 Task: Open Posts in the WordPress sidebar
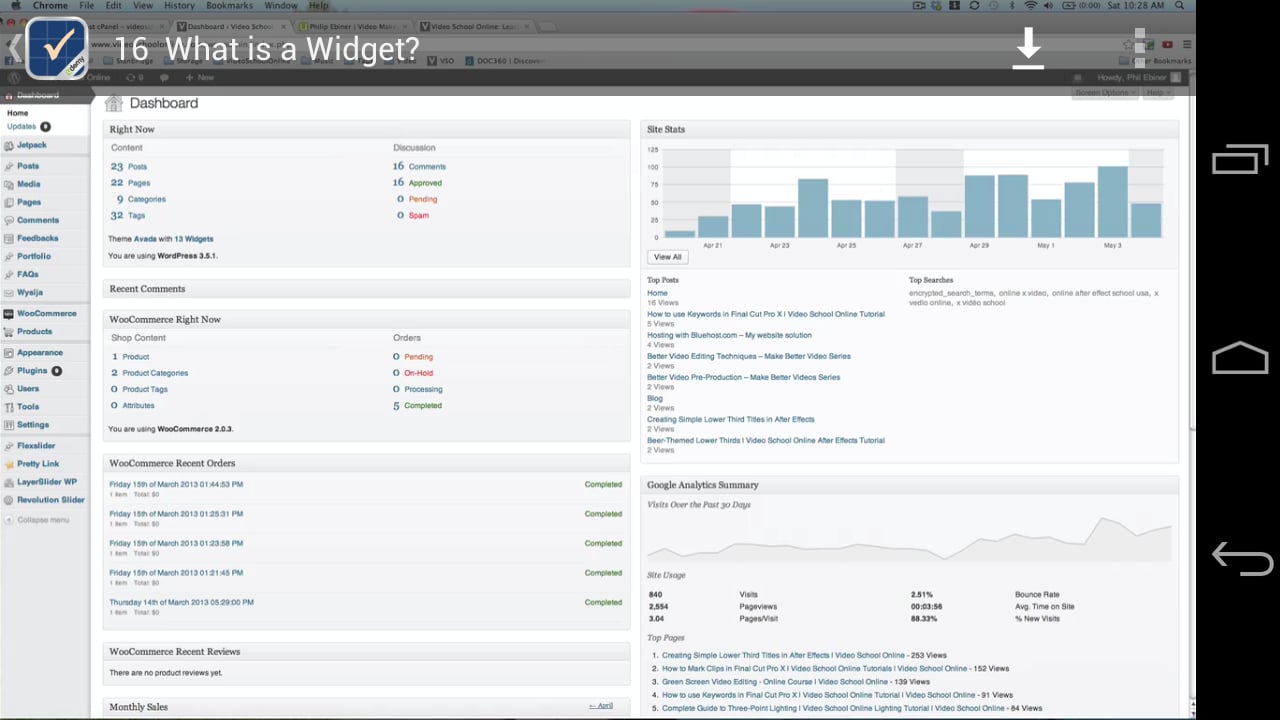[28, 166]
